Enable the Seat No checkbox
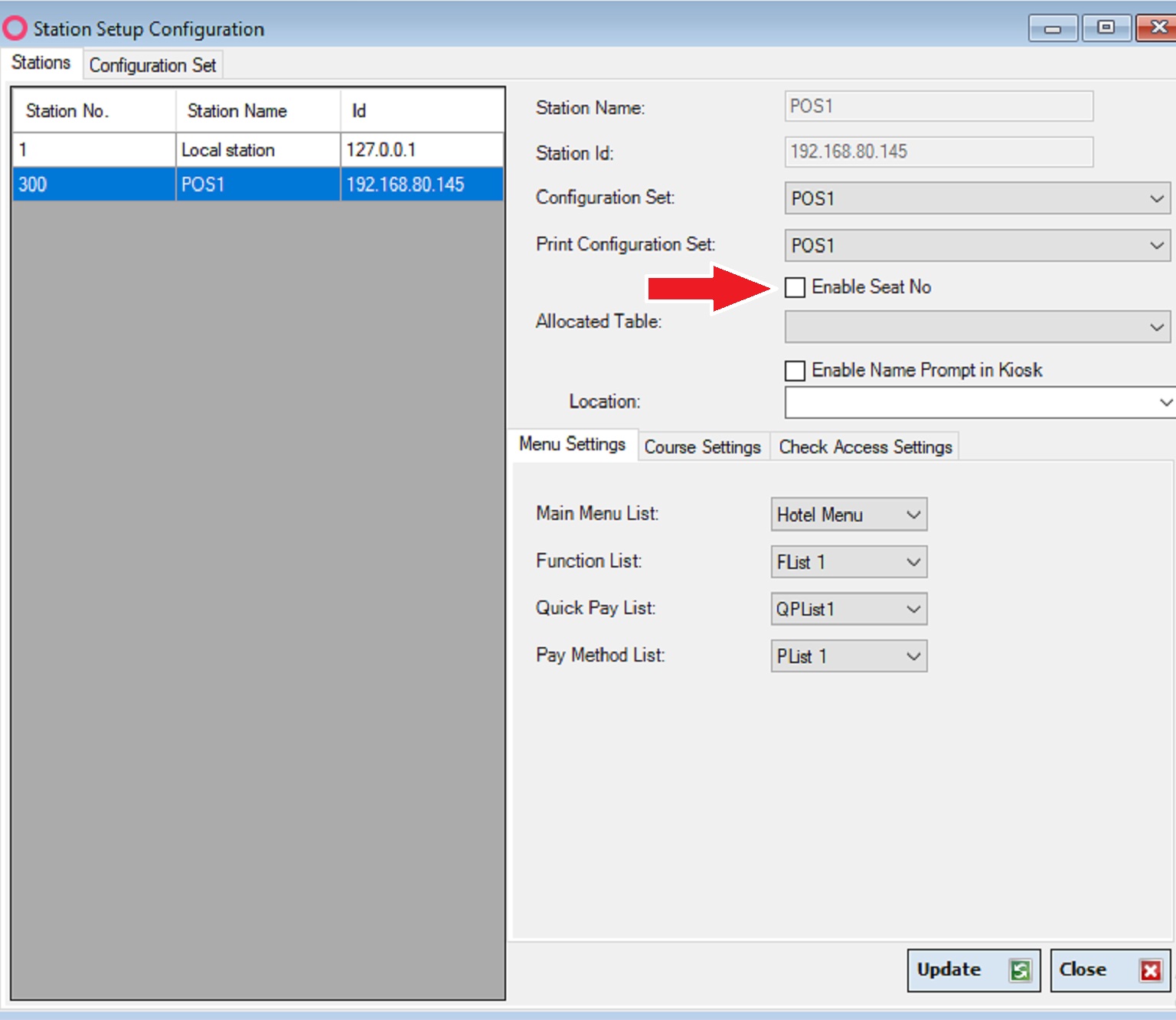Viewport: 1176px width, 1020px height. (795, 287)
